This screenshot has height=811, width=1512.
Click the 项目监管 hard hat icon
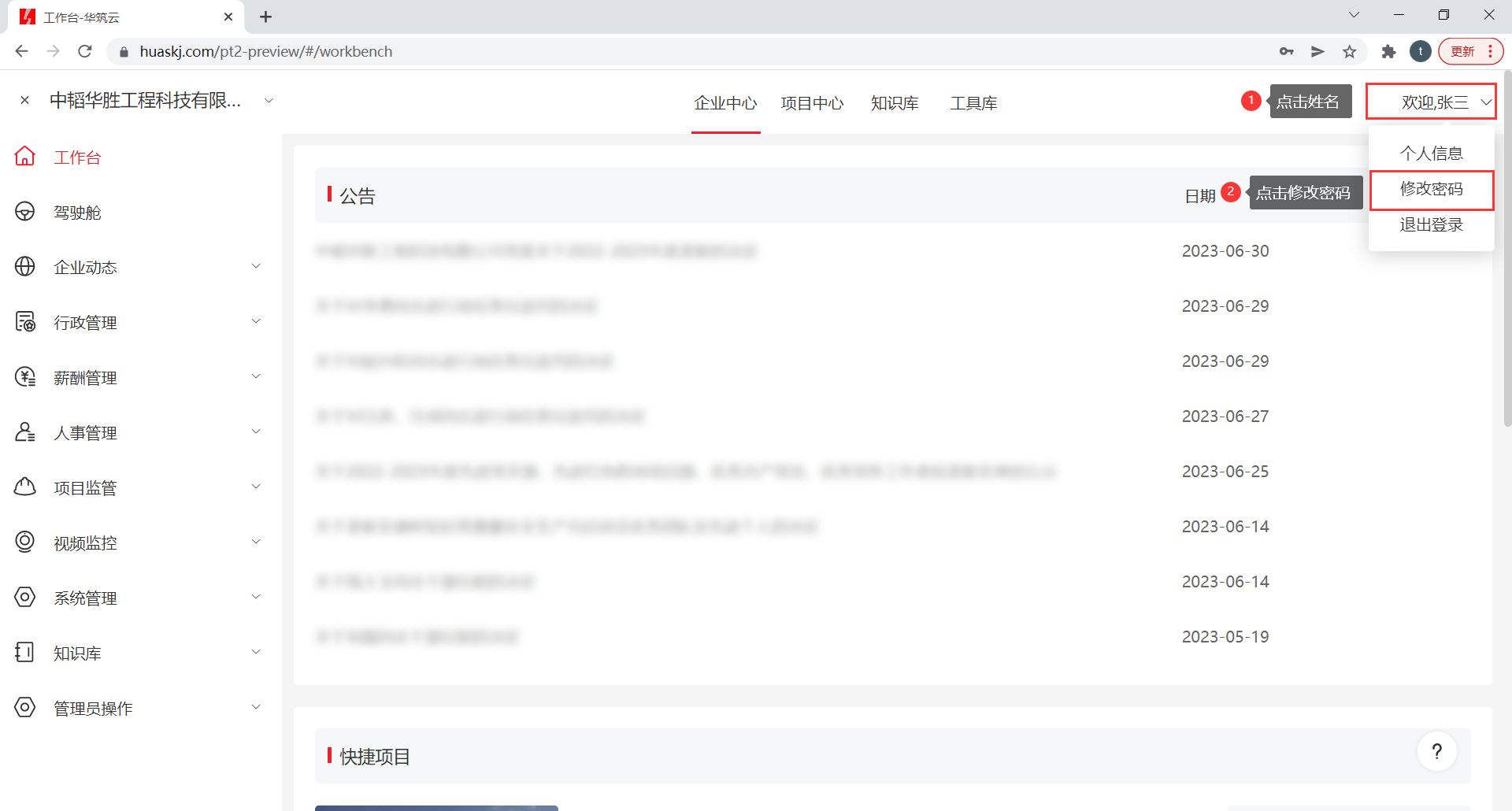click(25, 487)
